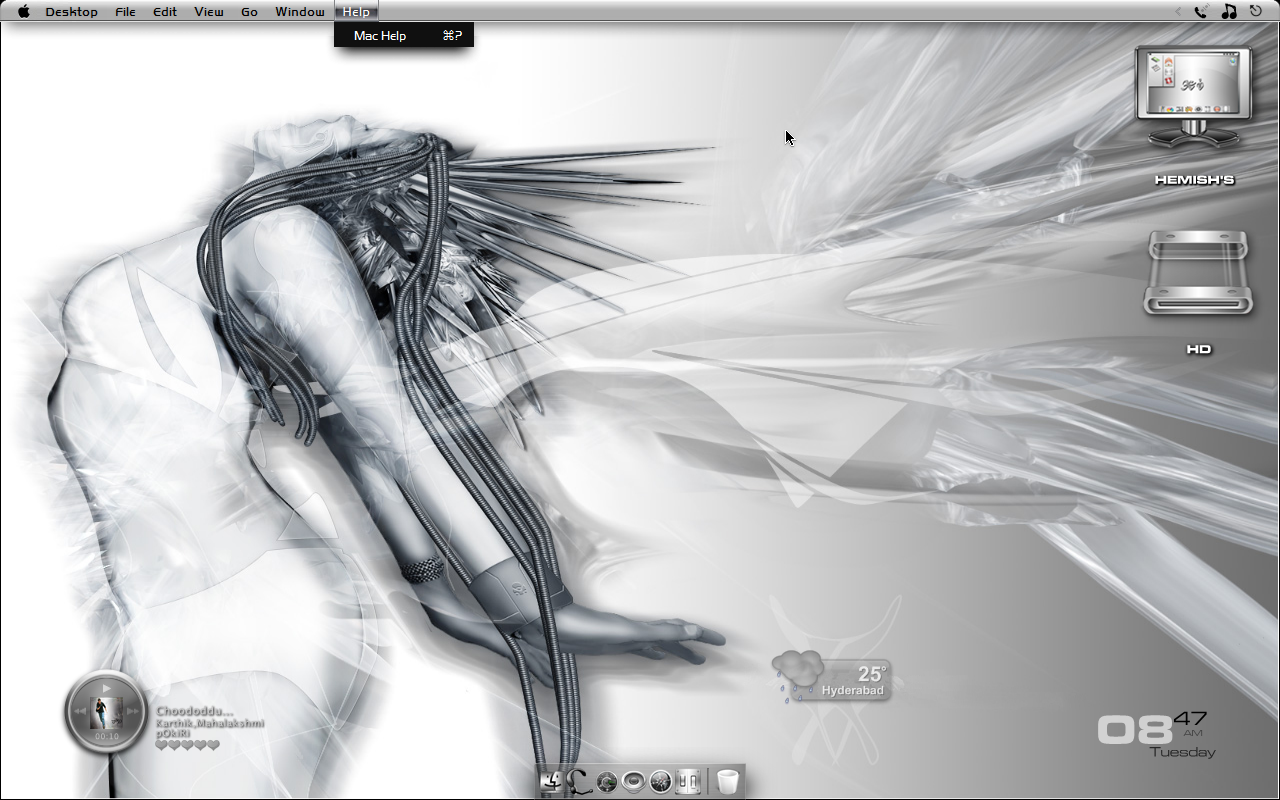Click the Karthik,Mahalakshmi artist text
The height and width of the screenshot is (800, 1280).
pos(210,723)
